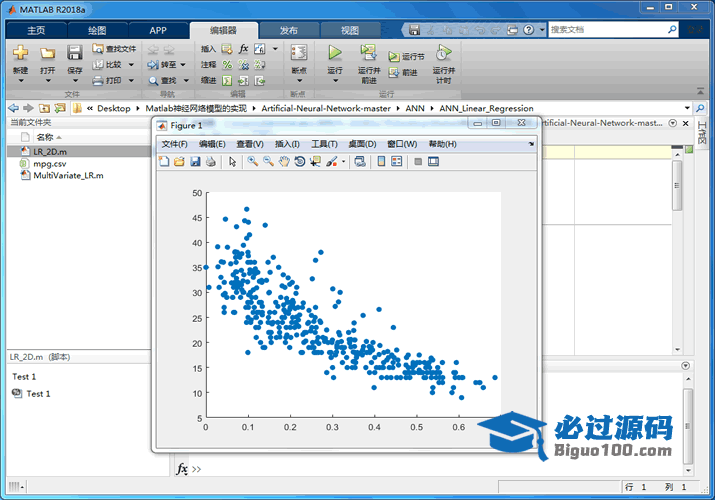This screenshot has height=500, width=715.
Task: Open File (文件) menu in Figure 1
Action: 174,144
